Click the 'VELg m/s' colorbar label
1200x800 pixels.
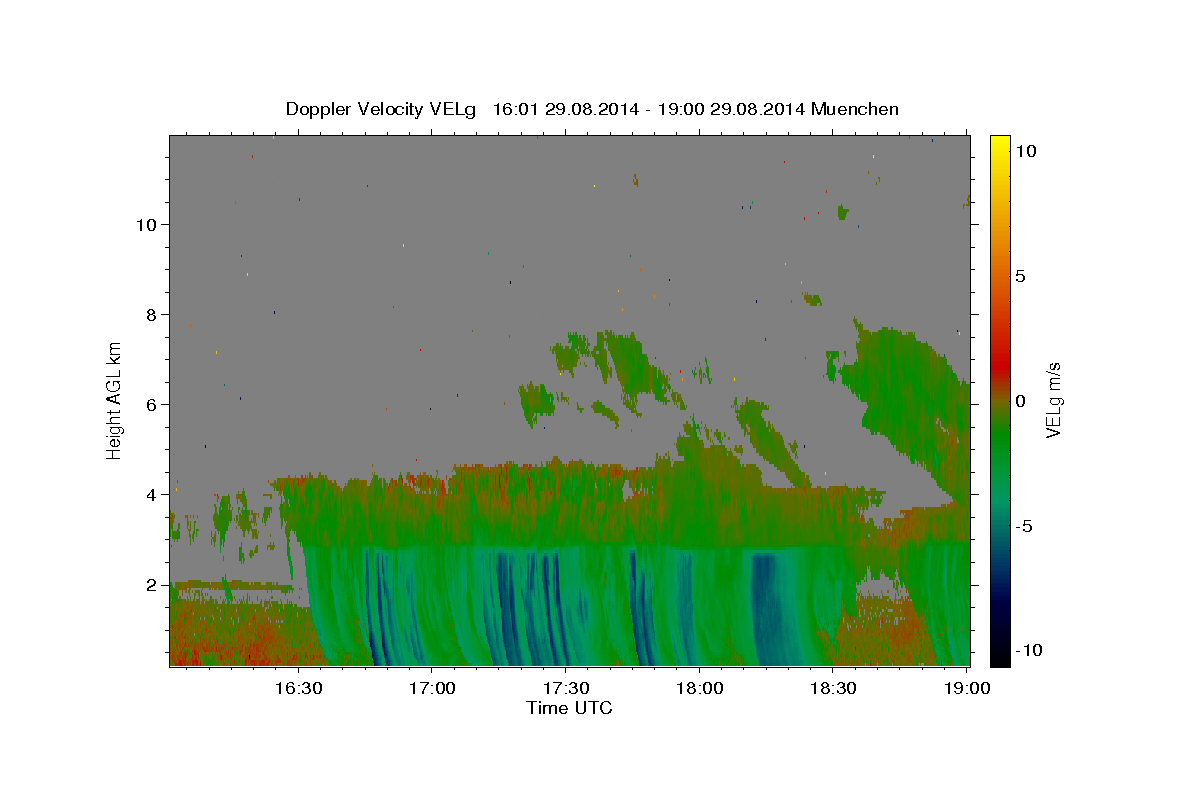coord(1053,400)
